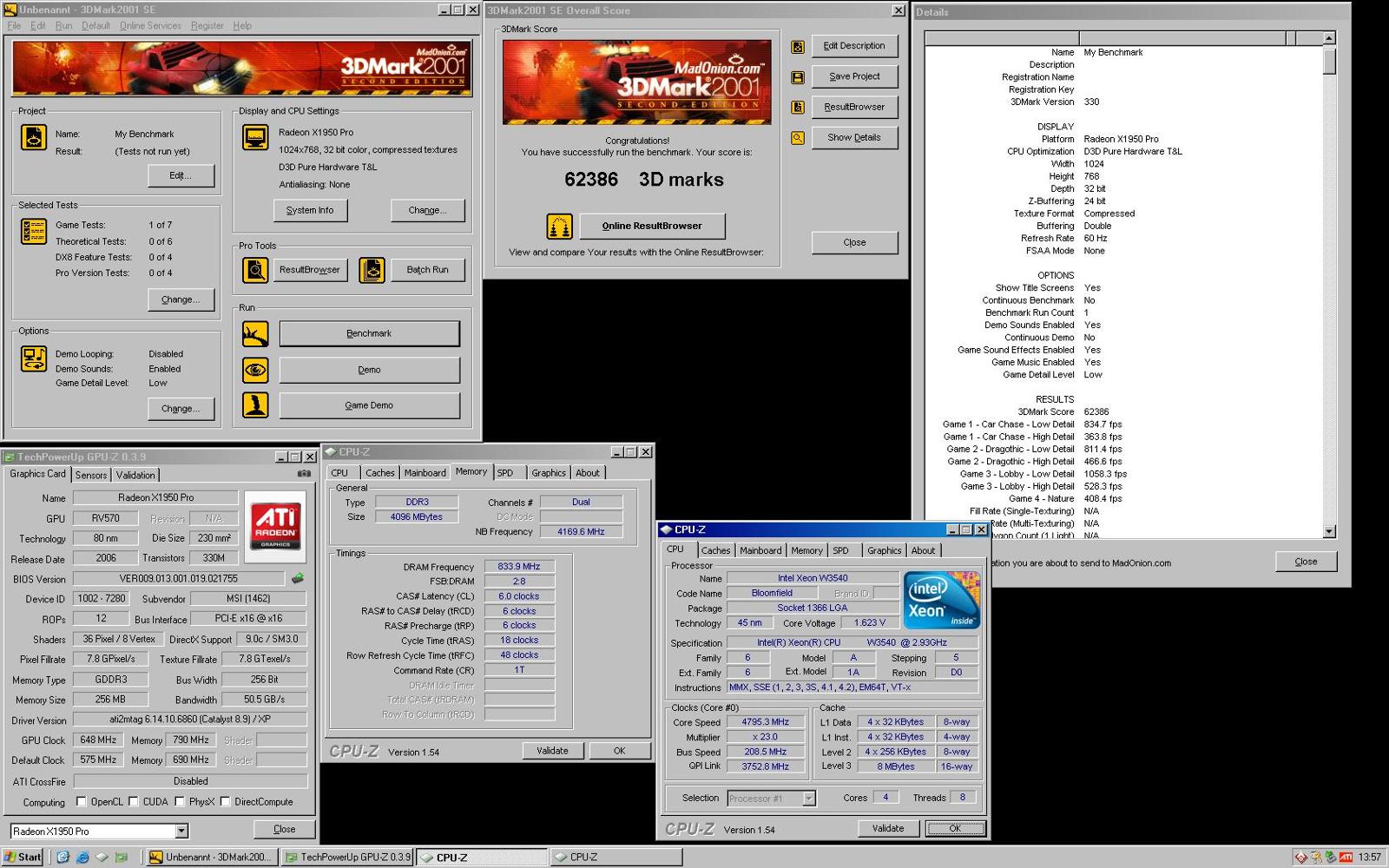Click the Details list scroll up arrow

click(1329, 38)
